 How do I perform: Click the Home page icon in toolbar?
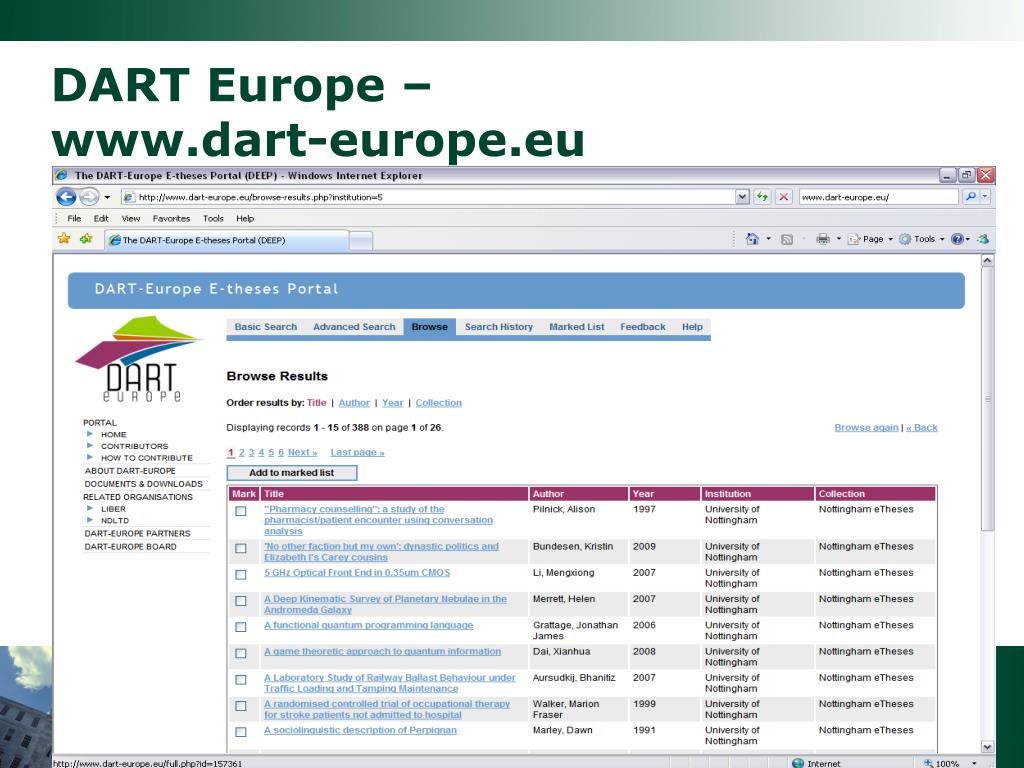coord(752,239)
